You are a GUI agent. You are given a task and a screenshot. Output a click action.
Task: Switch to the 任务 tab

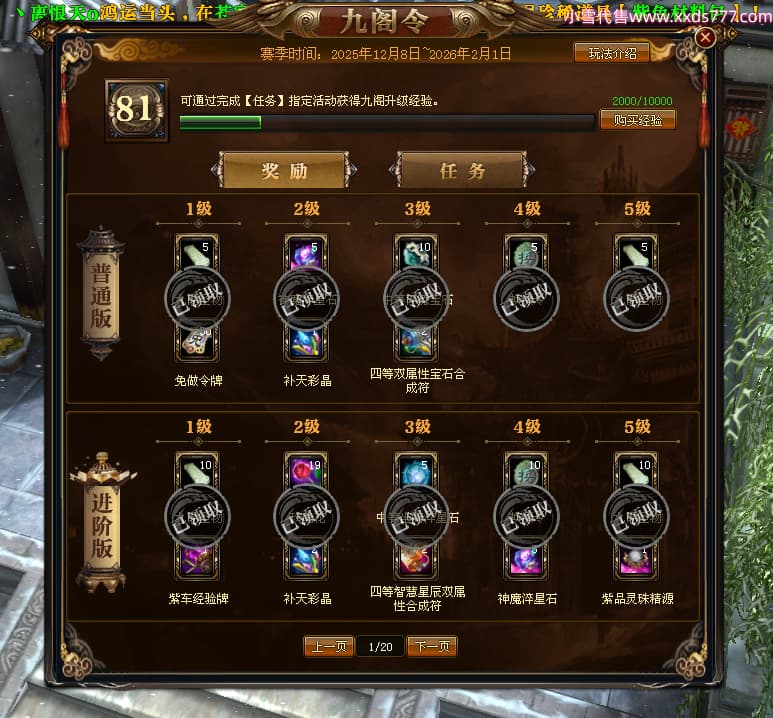click(462, 171)
